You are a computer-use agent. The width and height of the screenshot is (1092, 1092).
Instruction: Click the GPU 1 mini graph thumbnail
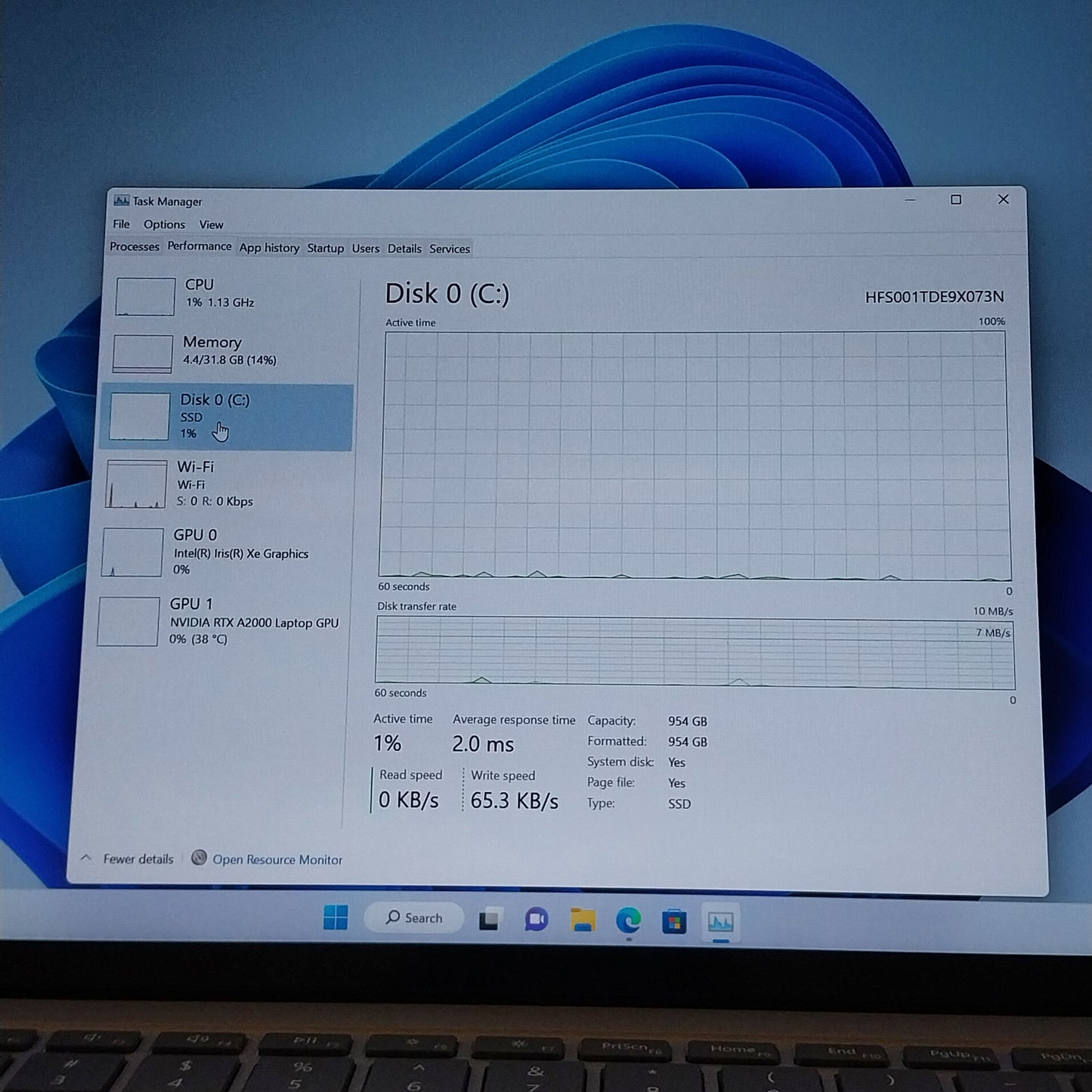(x=128, y=621)
